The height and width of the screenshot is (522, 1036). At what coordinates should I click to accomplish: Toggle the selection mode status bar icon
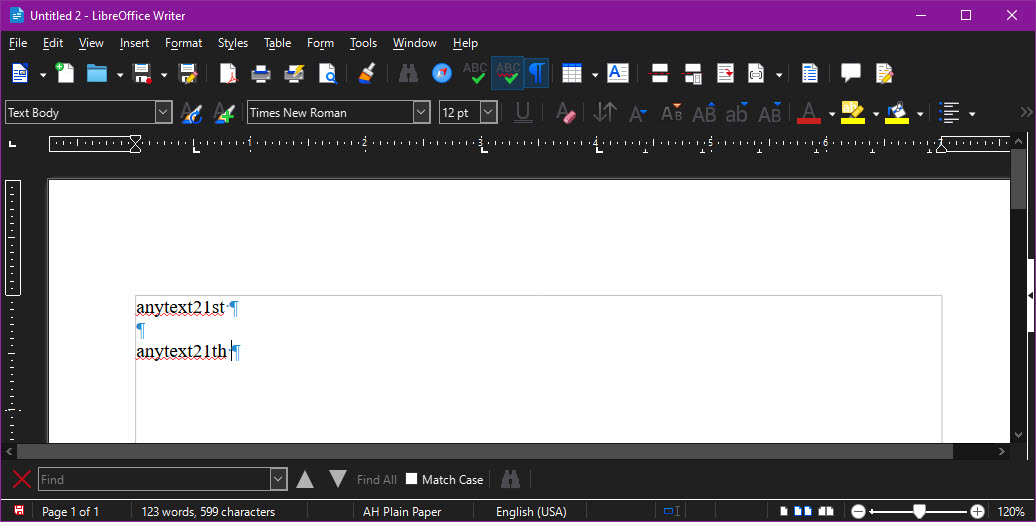pyautogui.click(x=672, y=511)
